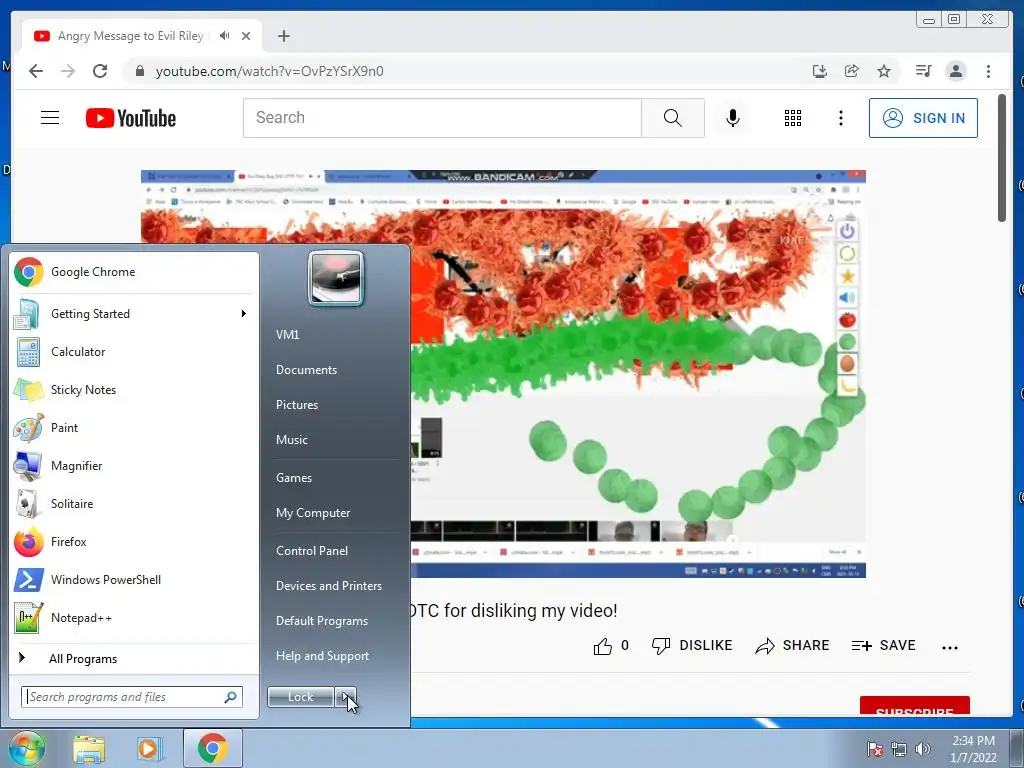Image resolution: width=1024 pixels, height=768 pixels.
Task: Click the user account picture in Start menu
Action: coord(336,278)
